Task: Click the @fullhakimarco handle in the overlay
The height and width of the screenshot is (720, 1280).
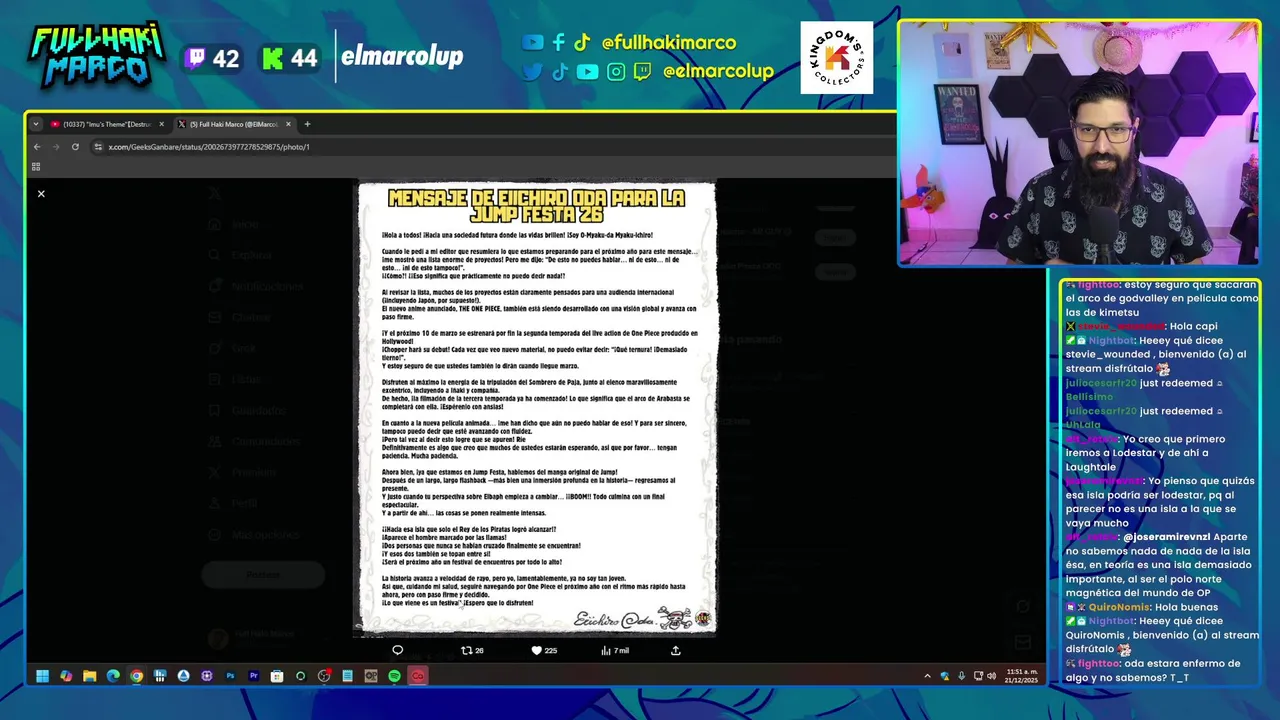Action: point(668,43)
